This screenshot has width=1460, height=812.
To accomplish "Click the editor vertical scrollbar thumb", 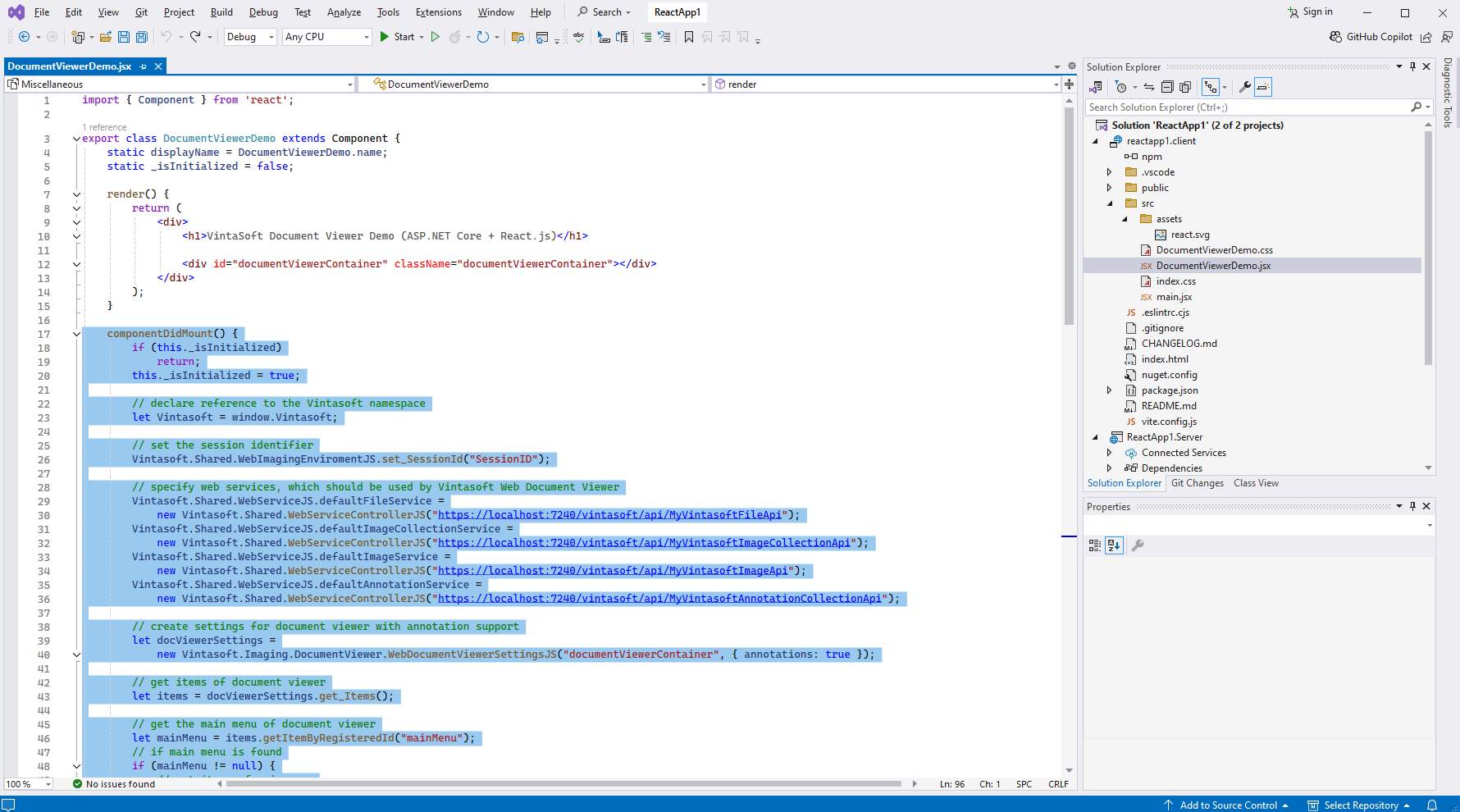I will [1069, 215].
